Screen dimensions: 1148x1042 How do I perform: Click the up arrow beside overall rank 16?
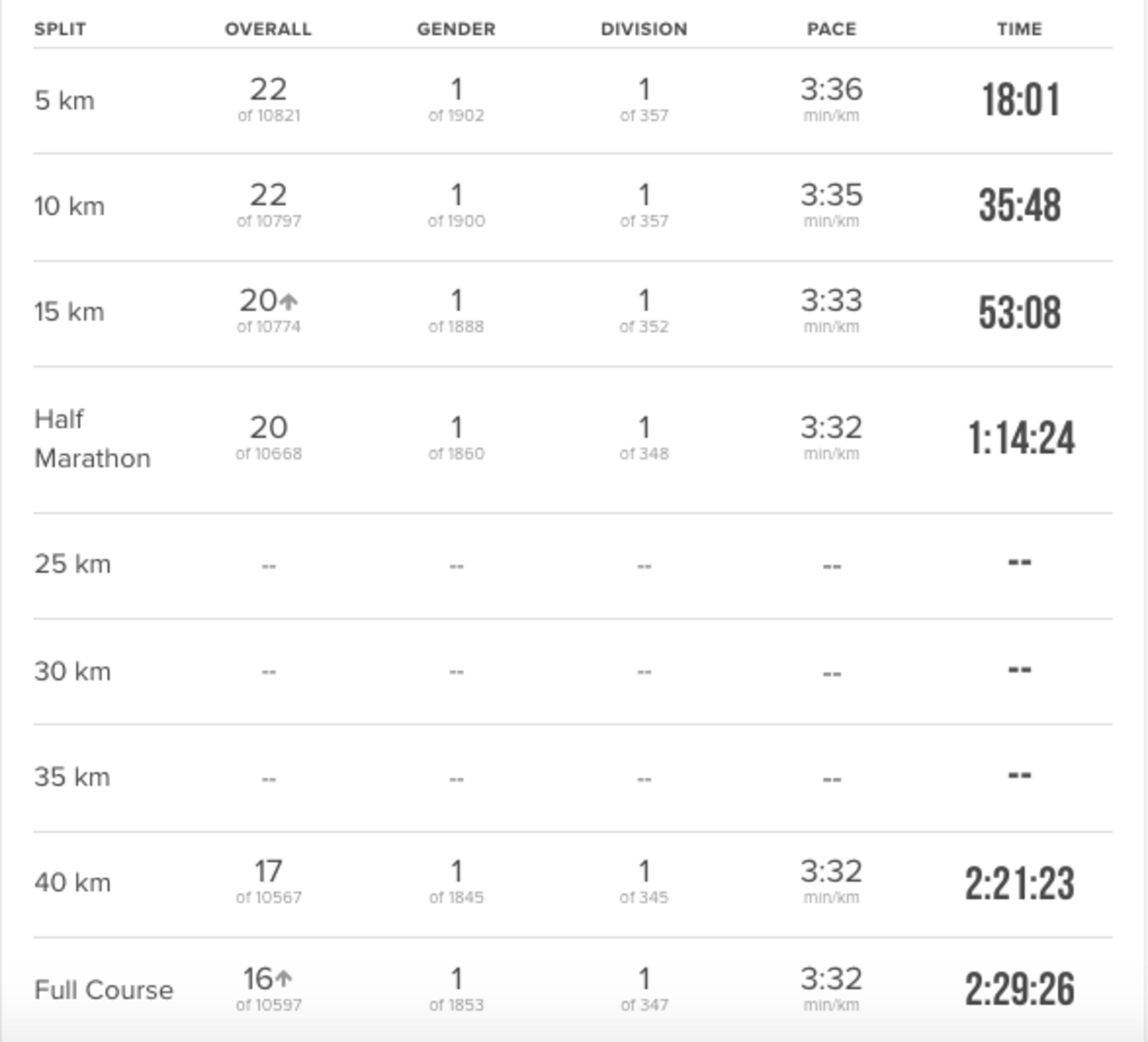[x=284, y=979]
